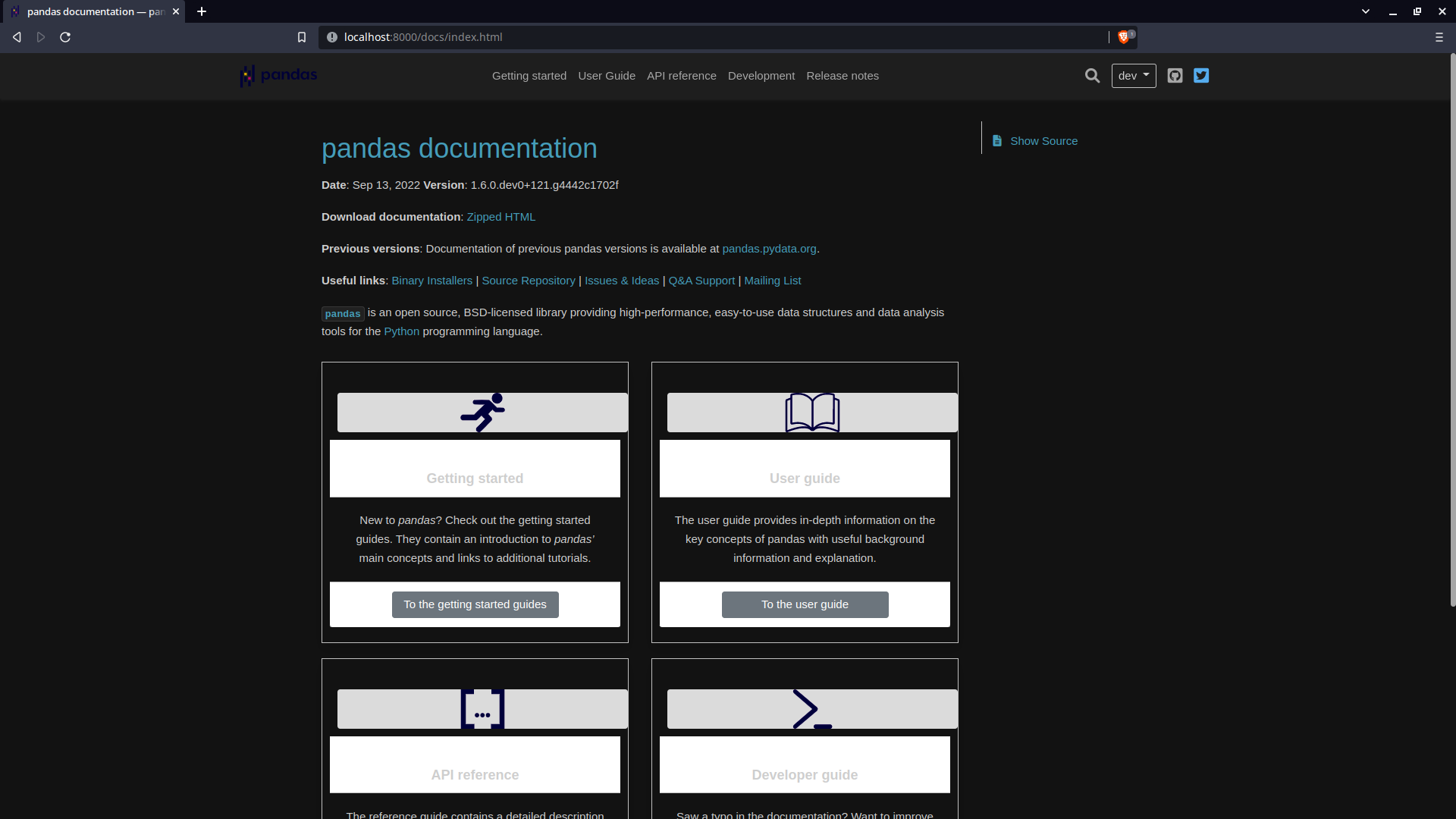Click the User guide card heading
This screenshot has height=819, width=1456.
coord(805,479)
